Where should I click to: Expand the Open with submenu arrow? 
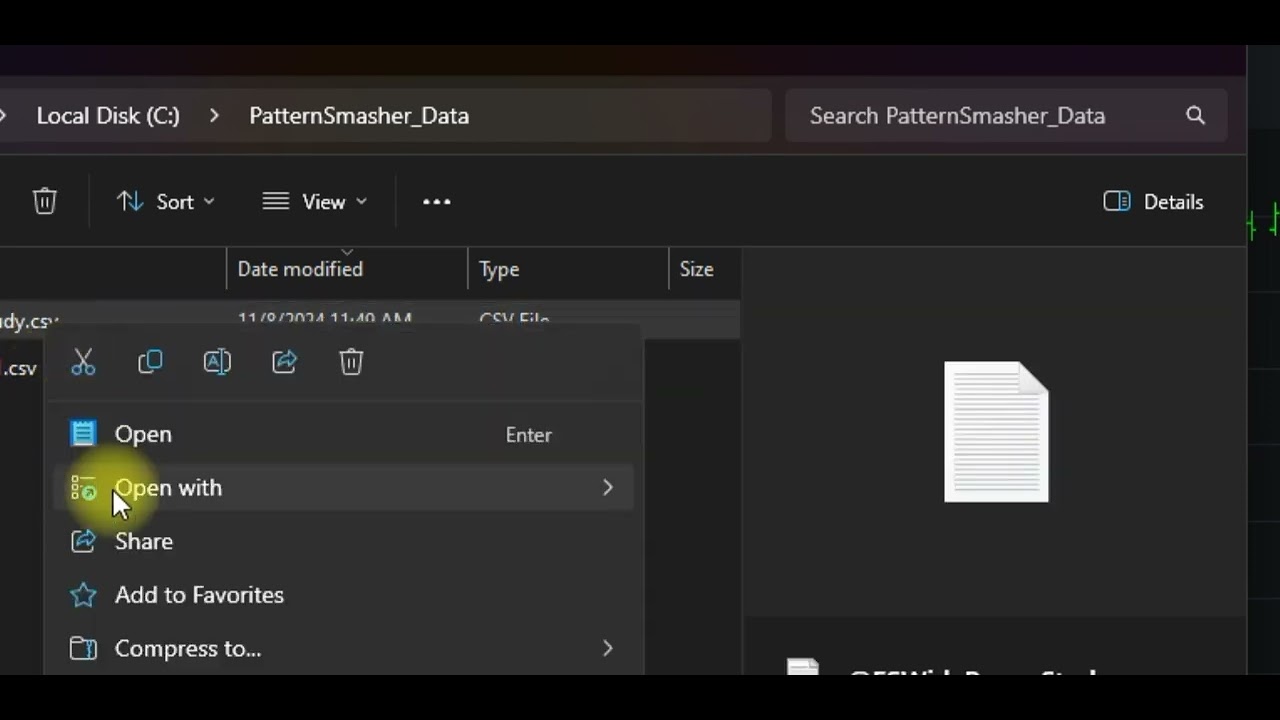607,488
